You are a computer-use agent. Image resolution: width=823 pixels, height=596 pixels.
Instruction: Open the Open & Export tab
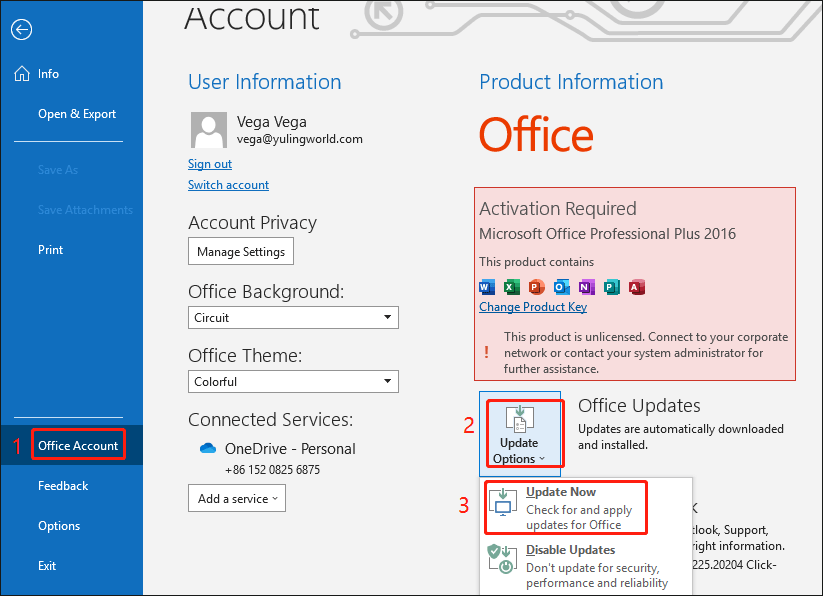point(77,114)
